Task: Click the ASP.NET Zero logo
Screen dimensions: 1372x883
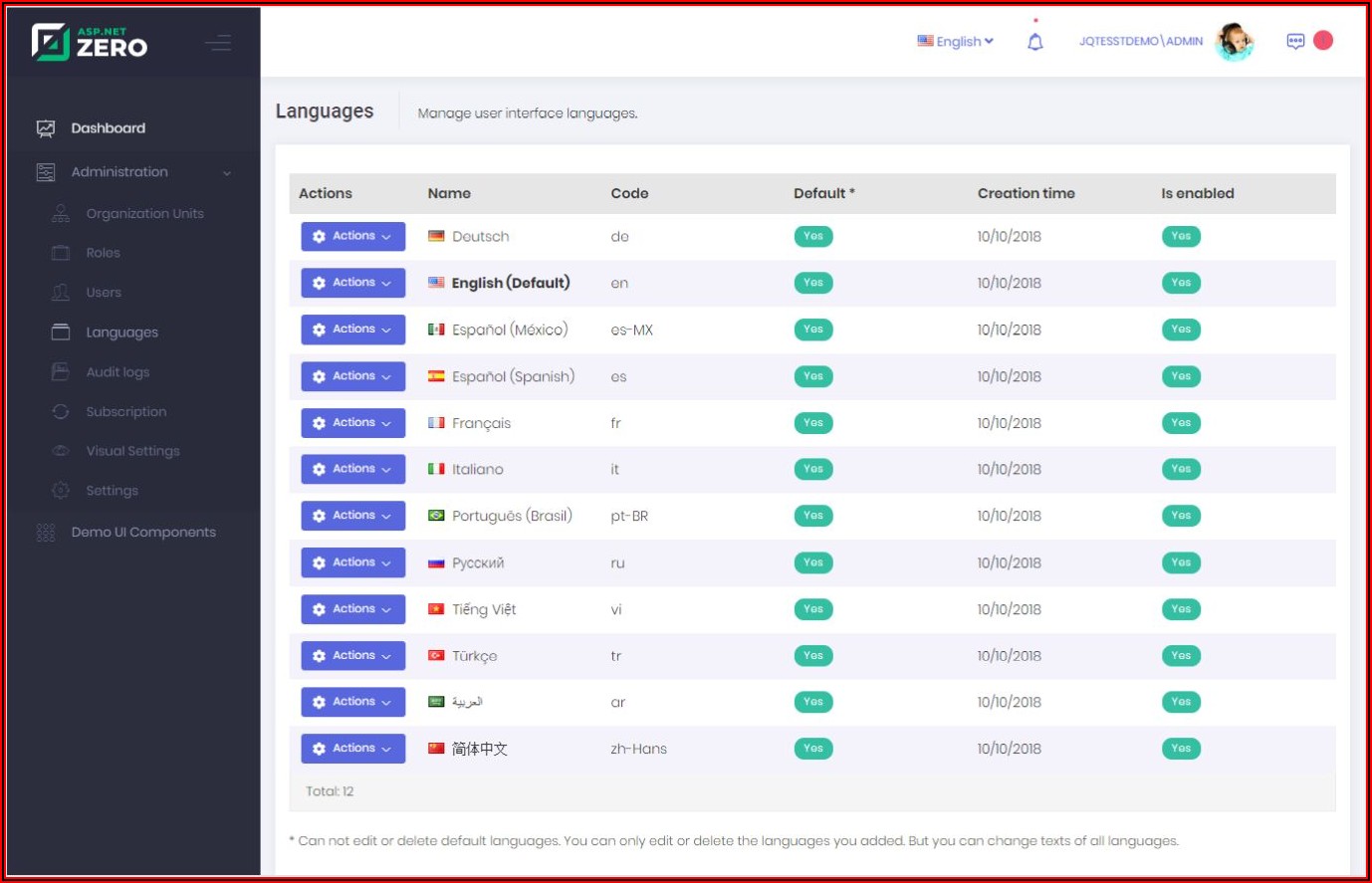Action: pos(90,42)
